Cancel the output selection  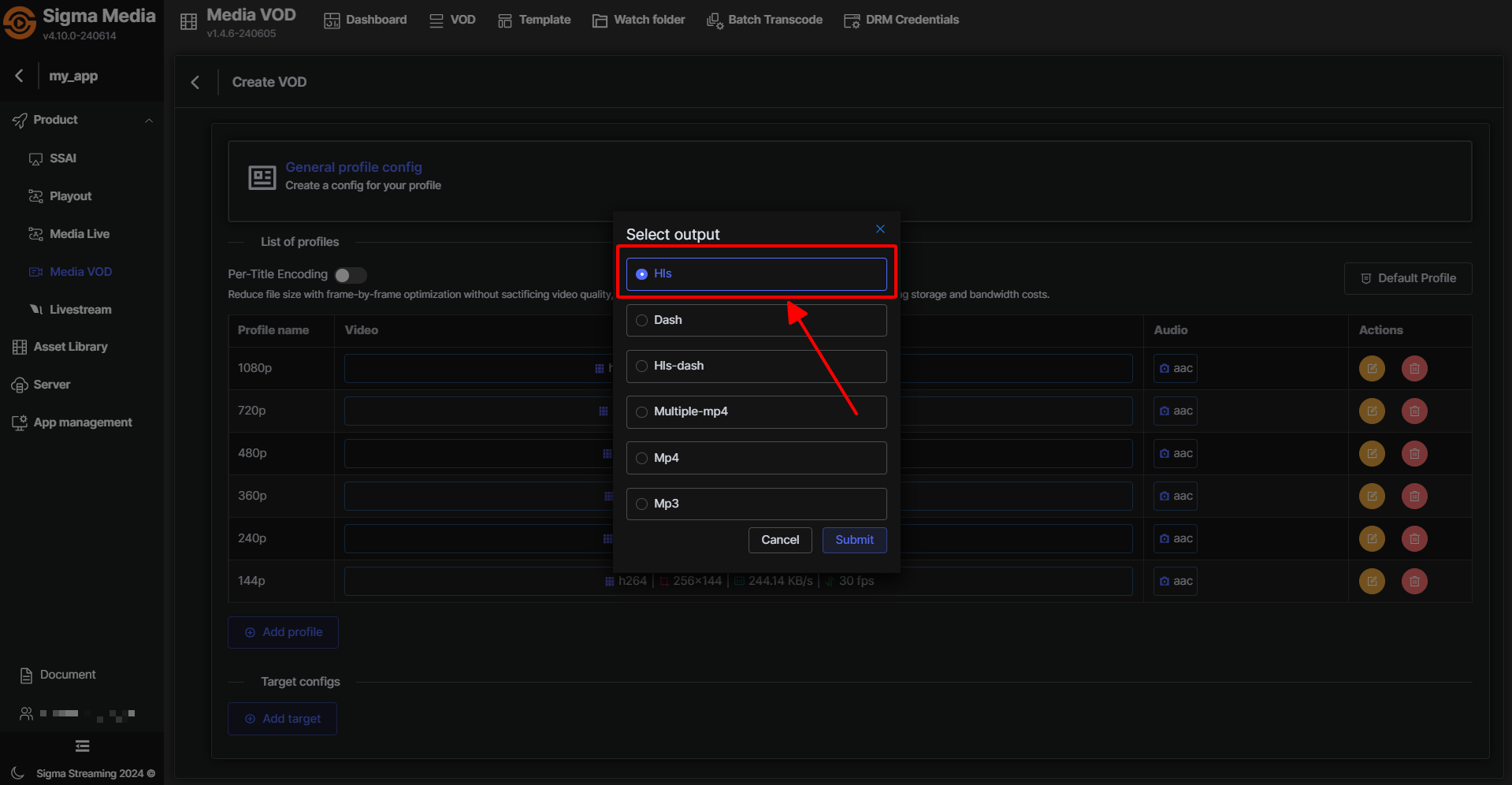[779, 540]
